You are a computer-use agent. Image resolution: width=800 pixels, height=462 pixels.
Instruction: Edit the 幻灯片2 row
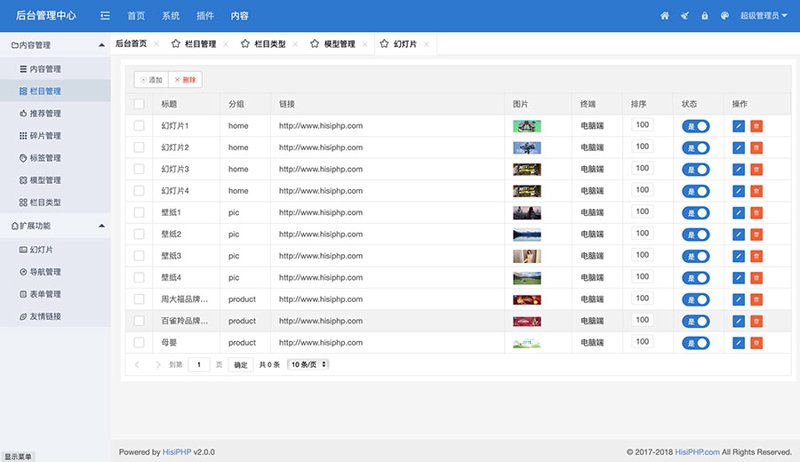click(738, 148)
